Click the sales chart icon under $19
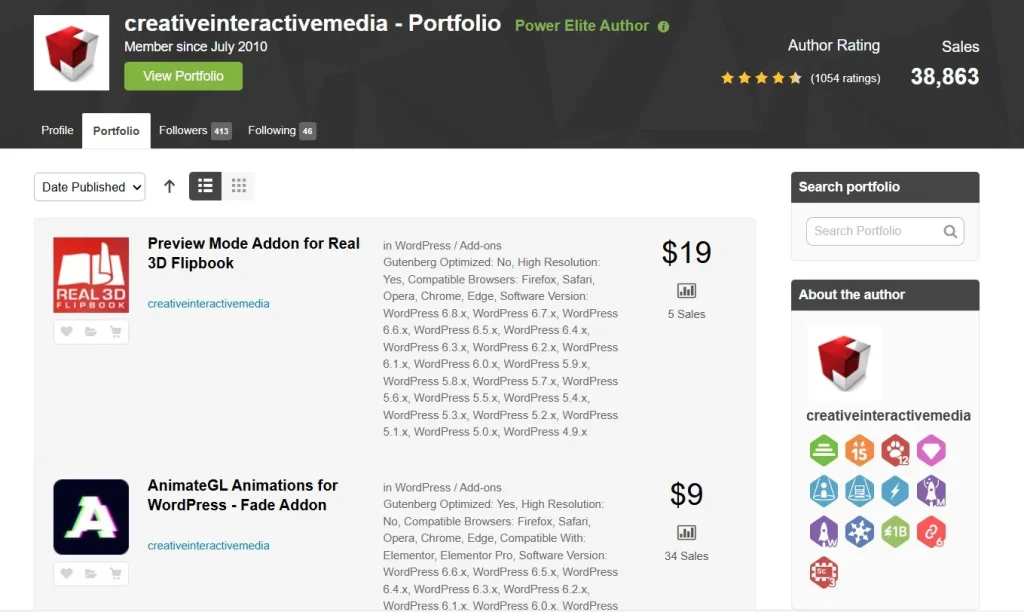1024x612 pixels. (x=686, y=291)
